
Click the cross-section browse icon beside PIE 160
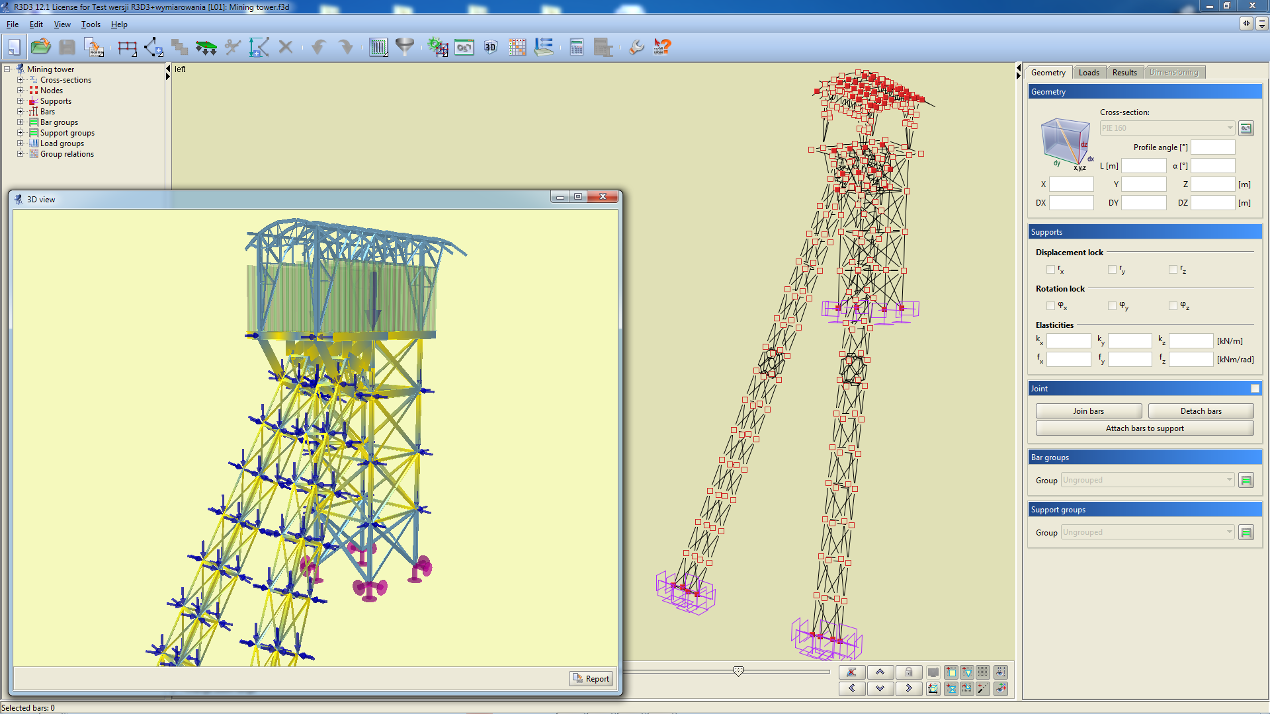1246,128
